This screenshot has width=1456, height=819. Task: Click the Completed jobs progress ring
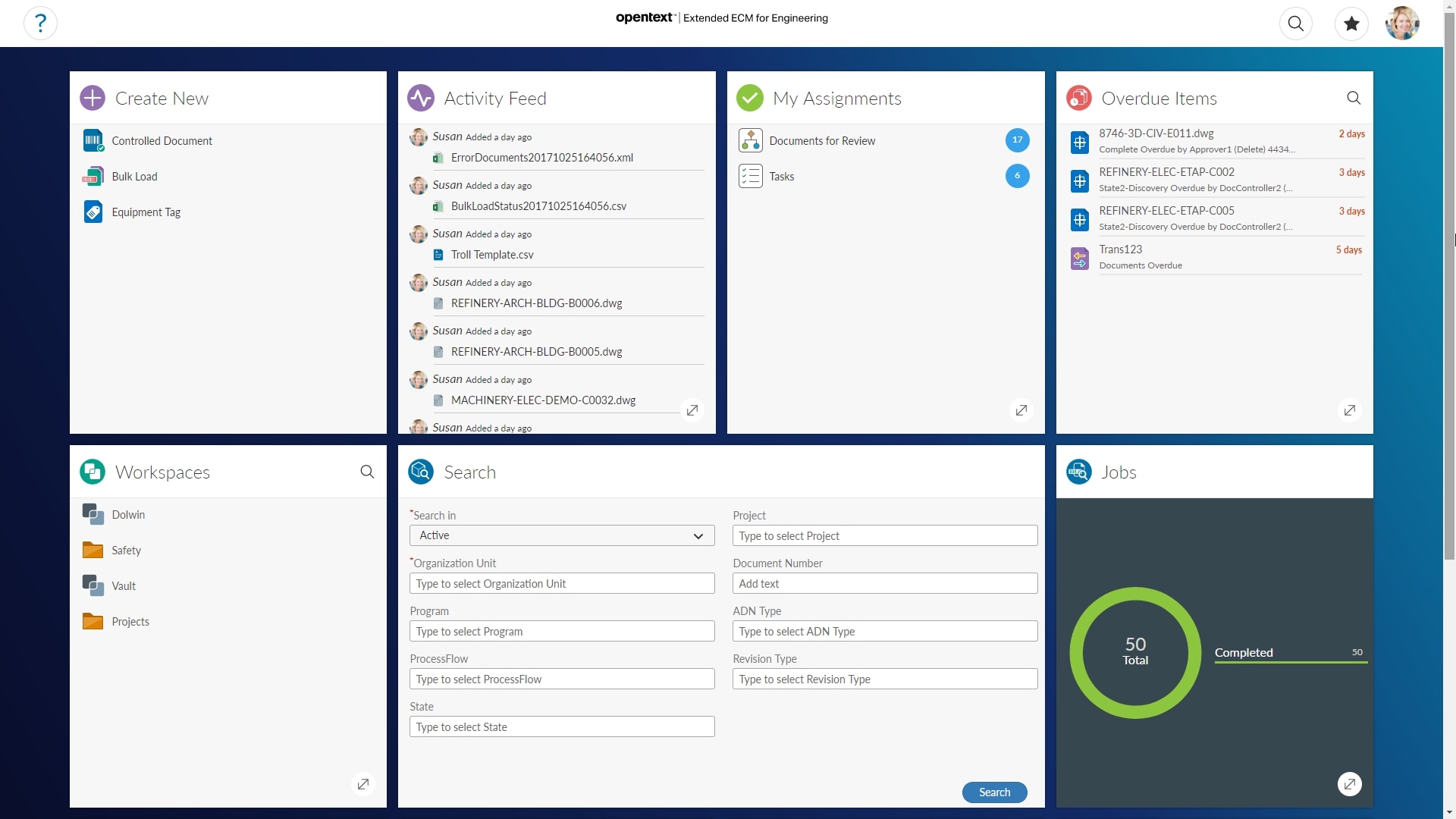click(1134, 652)
